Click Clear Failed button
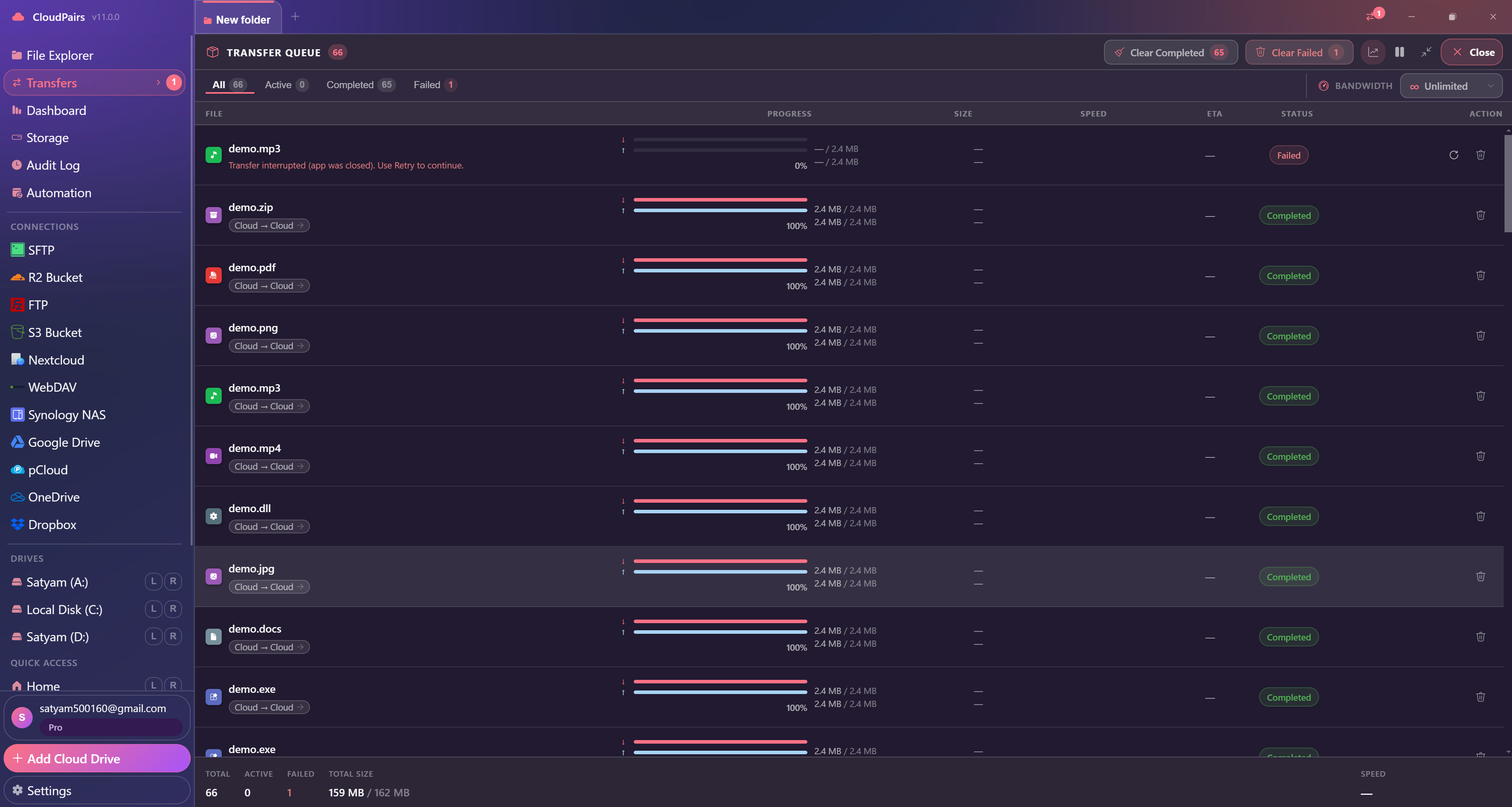This screenshot has height=807, width=1512. click(x=1299, y=52)
